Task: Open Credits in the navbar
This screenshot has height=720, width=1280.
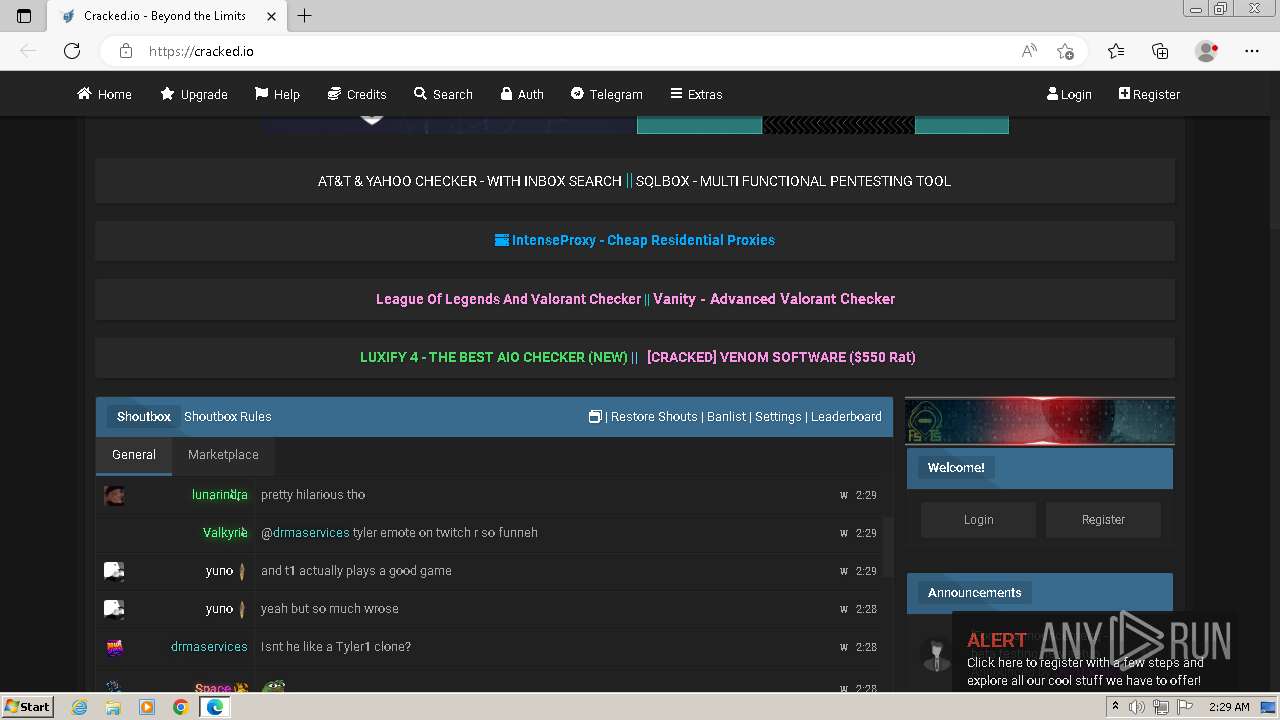Action: tap(357, 94)
